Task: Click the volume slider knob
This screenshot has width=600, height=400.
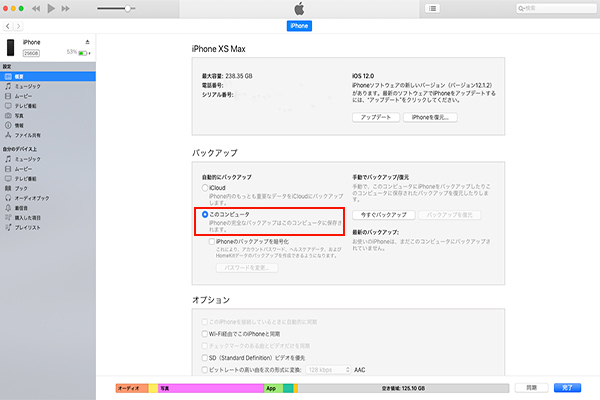Action: pos(128,8)
